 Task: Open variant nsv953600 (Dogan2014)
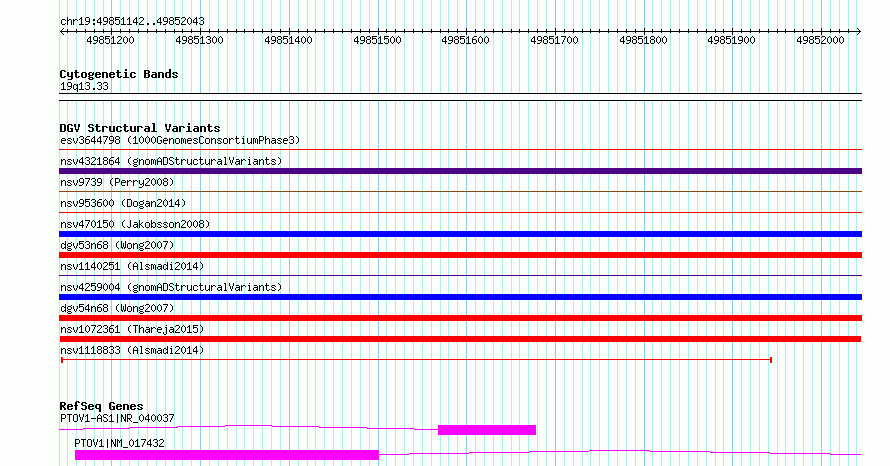point(123,203)
